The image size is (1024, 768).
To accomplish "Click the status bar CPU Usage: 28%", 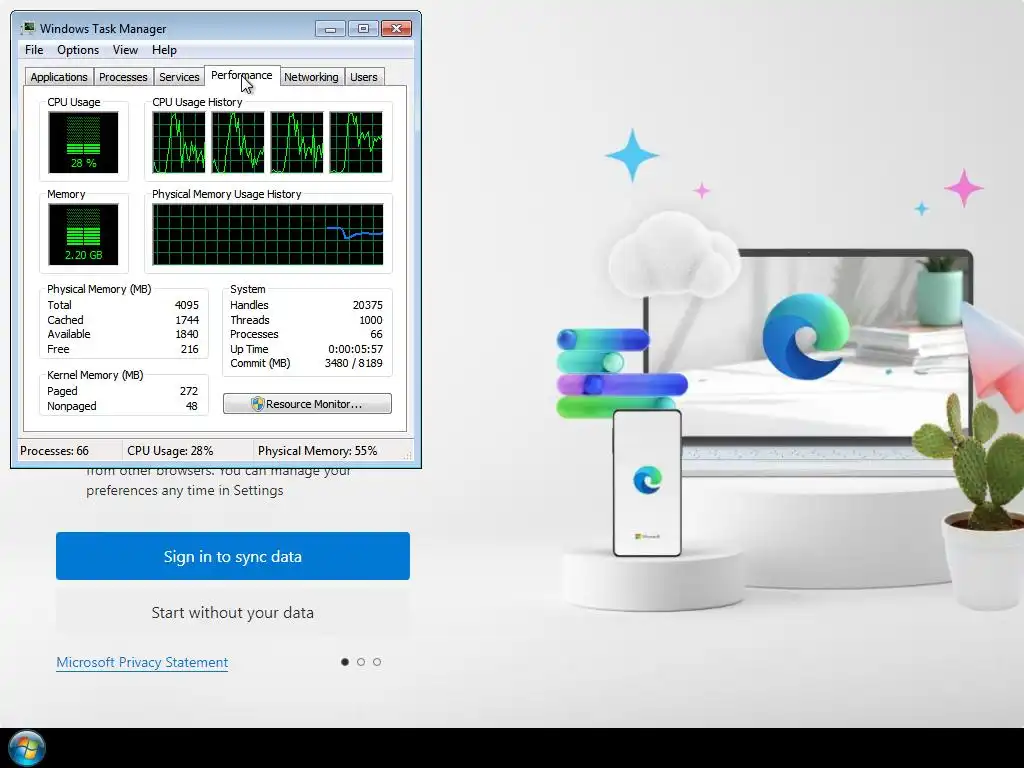I will pyautogui.click(x=170, y=451).
